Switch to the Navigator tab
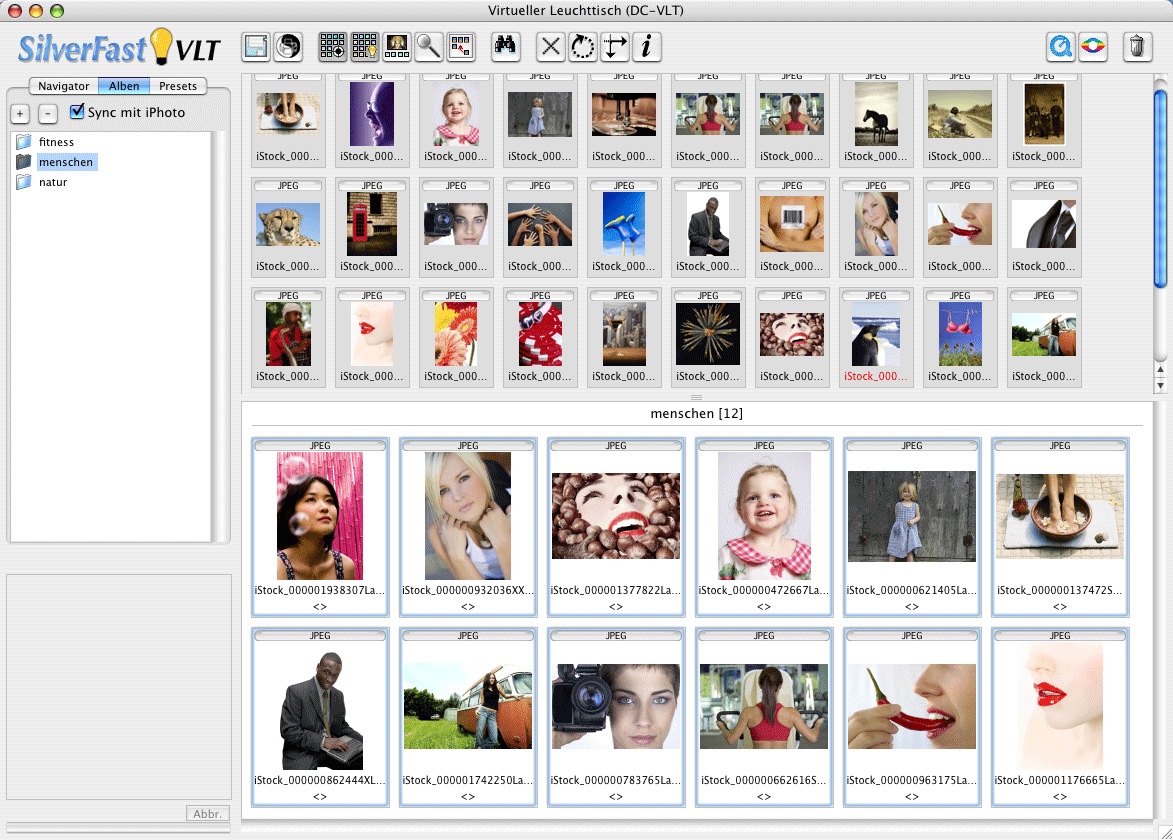The height and width of the screenshot is (840, 1173). (x=64, y=86)
